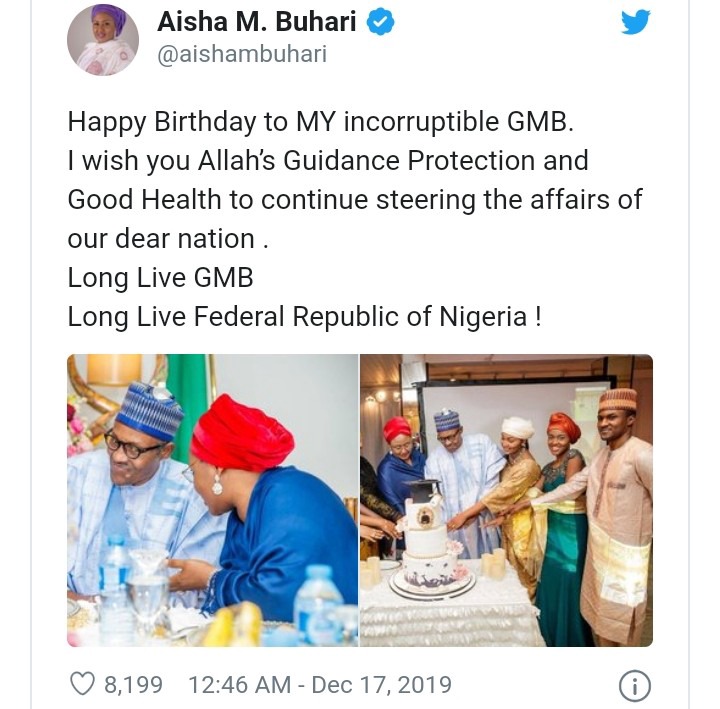
Task: Open the right cake-cutting photo
Action: click(506, 500)
